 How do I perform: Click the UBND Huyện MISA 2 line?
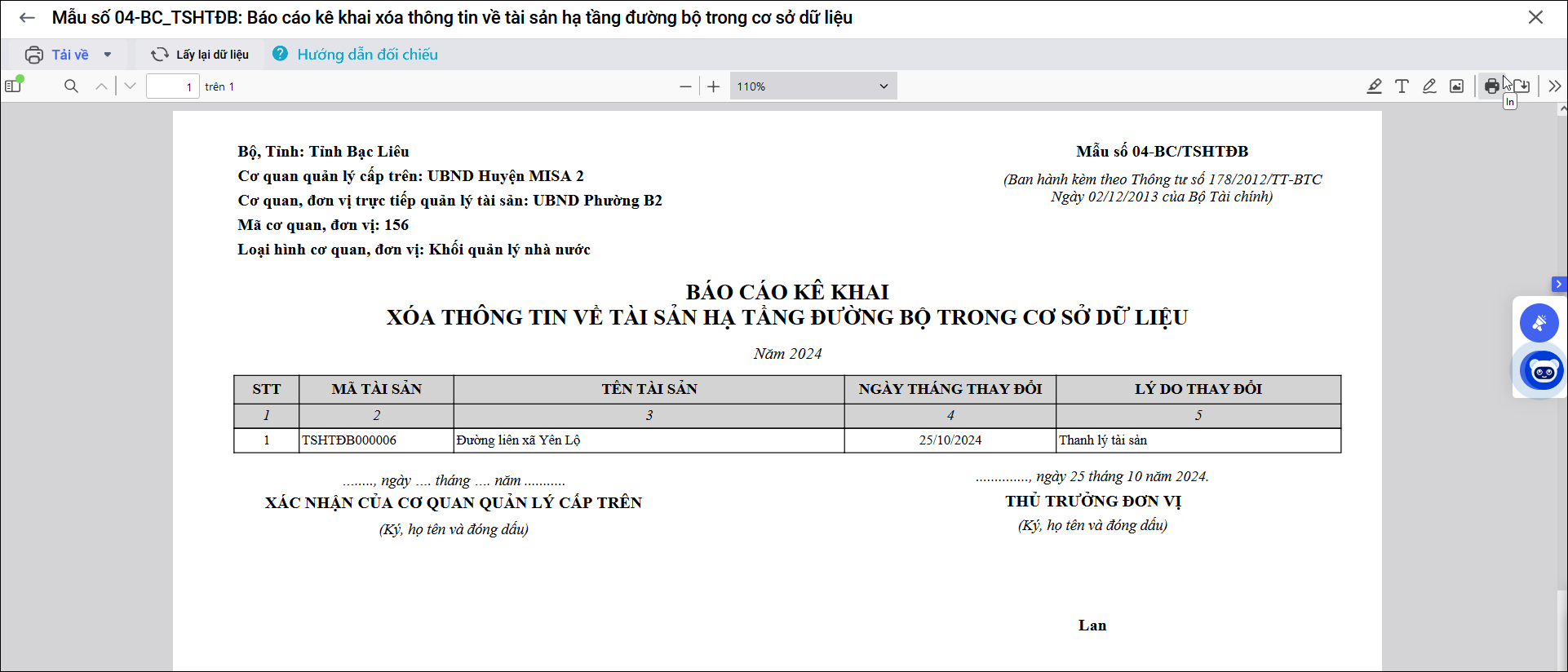pyautogui.click(x=410, y=176)
